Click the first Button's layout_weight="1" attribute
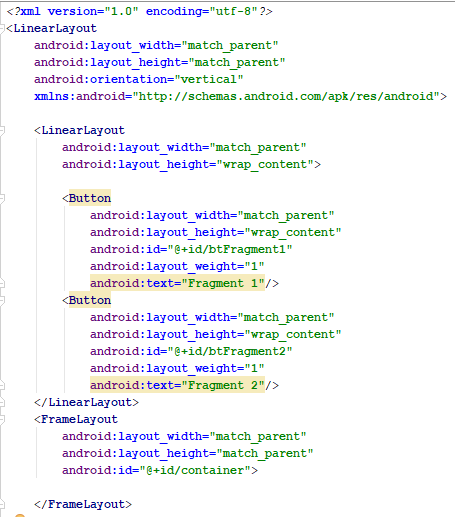 pos(177,266)
